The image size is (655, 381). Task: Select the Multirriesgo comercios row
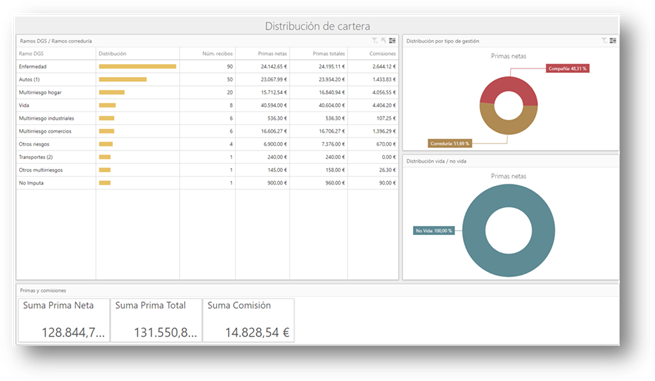pyautogui.click(x=207, y=131)
